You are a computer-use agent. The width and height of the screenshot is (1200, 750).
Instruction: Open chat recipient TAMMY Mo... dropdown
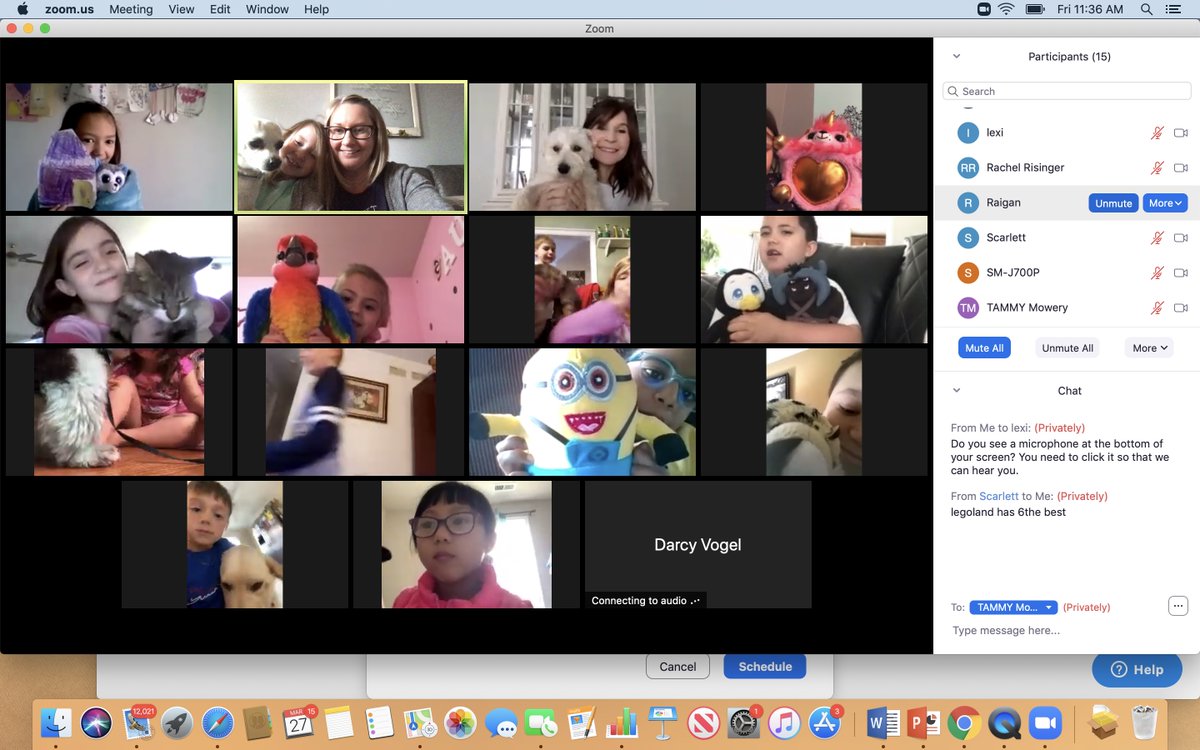(1013, 607)
